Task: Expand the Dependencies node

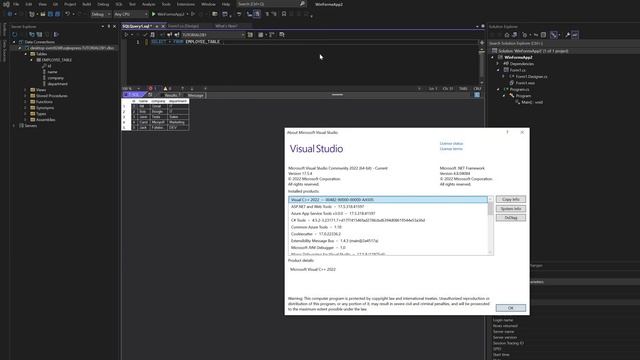Action: point(498,64)
